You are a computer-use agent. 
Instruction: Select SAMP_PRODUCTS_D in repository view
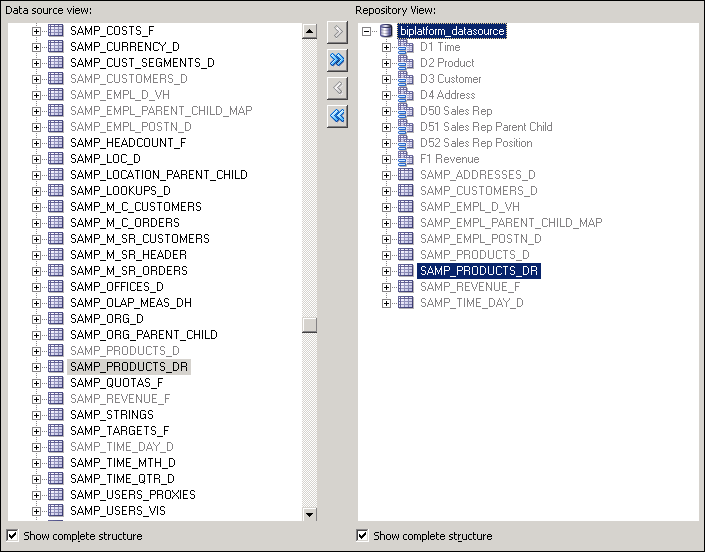coord(474,255)
